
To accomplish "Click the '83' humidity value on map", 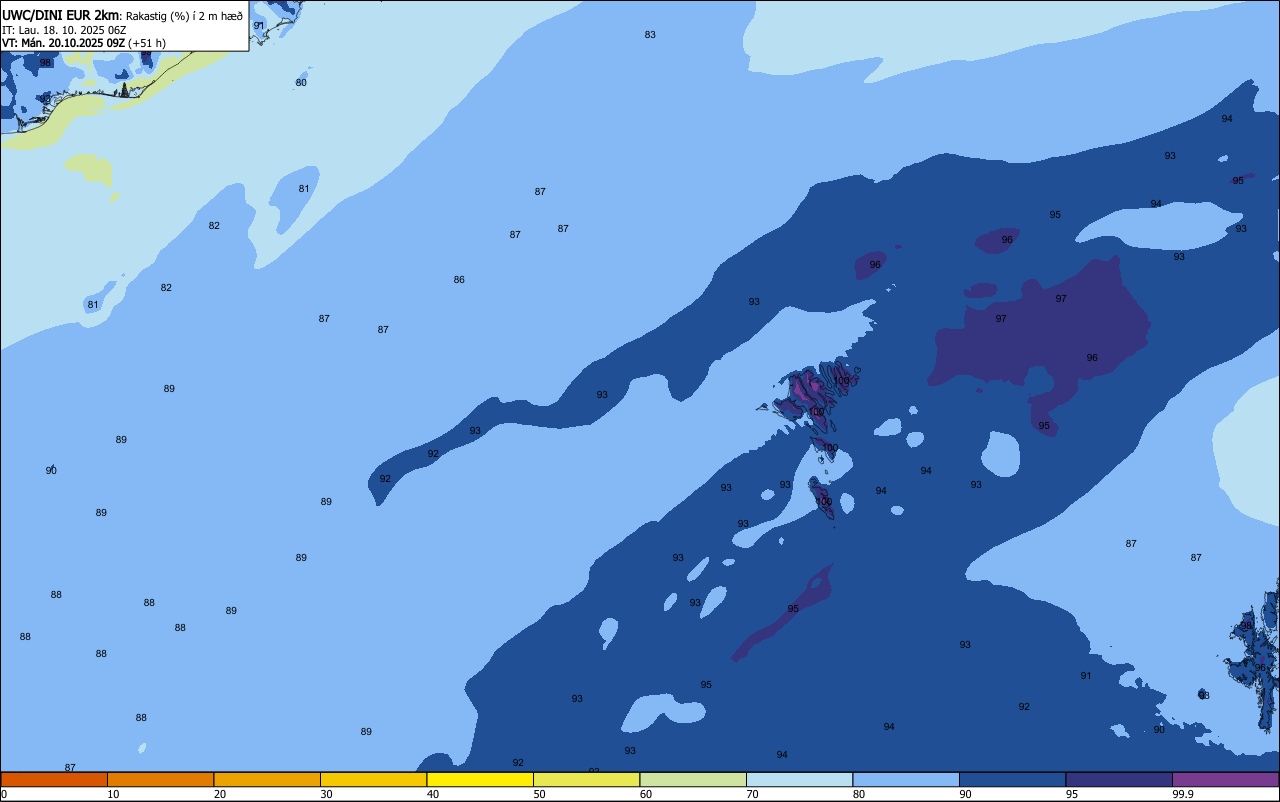I will [650, 35].
